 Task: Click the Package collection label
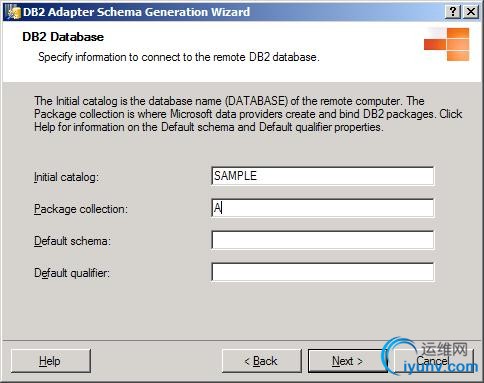point(81,209)
